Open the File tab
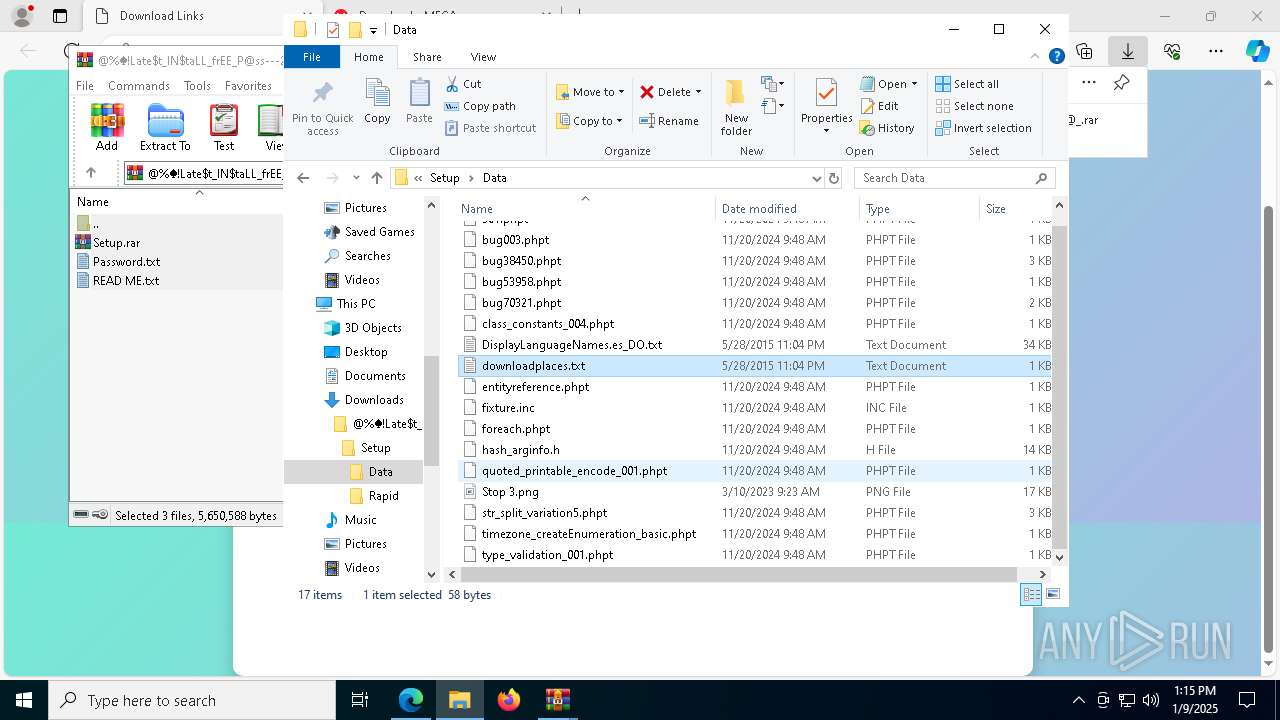 (x=312, y=57)
